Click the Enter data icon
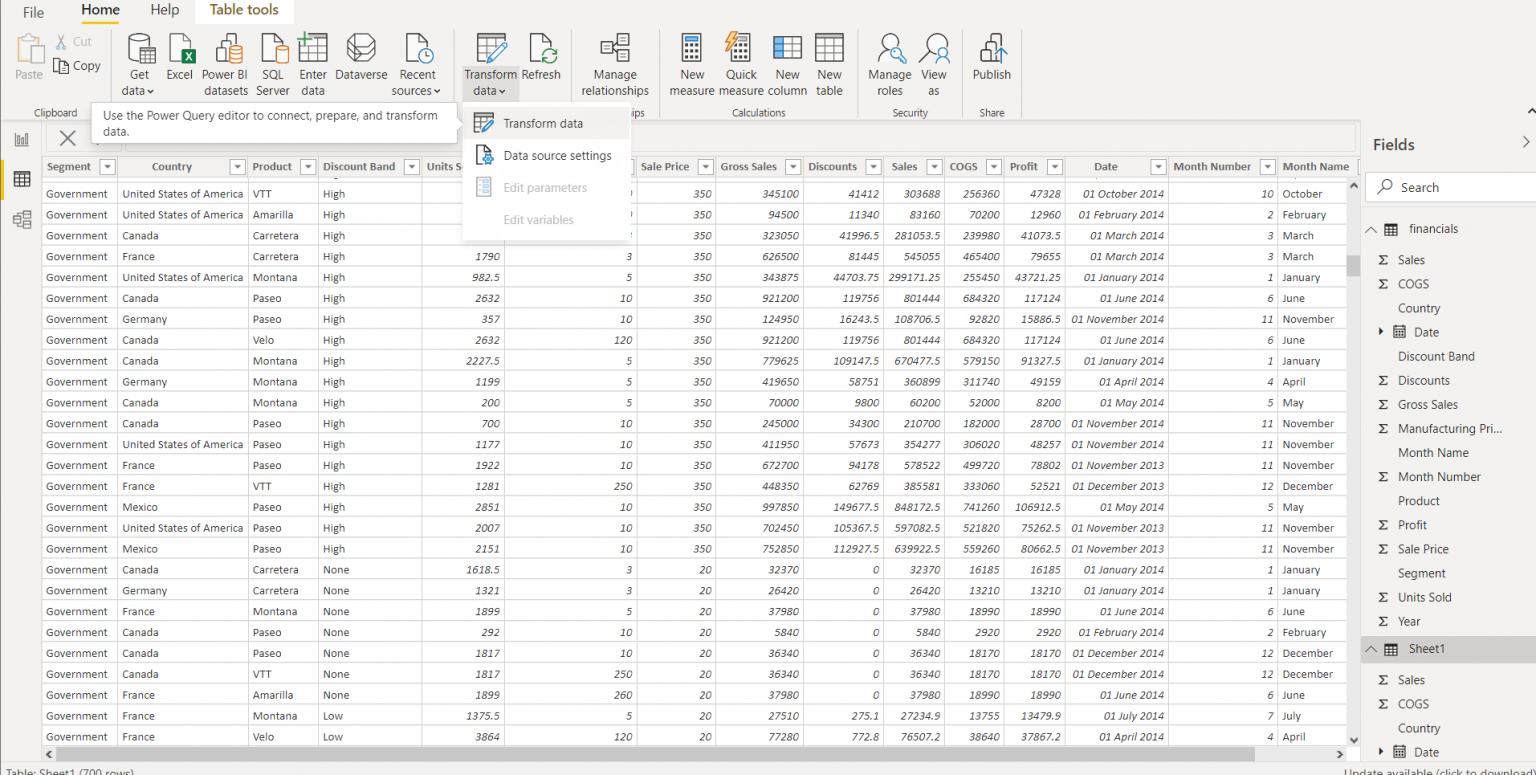The height and width of the screenshot is (775, 1536). 313,60
